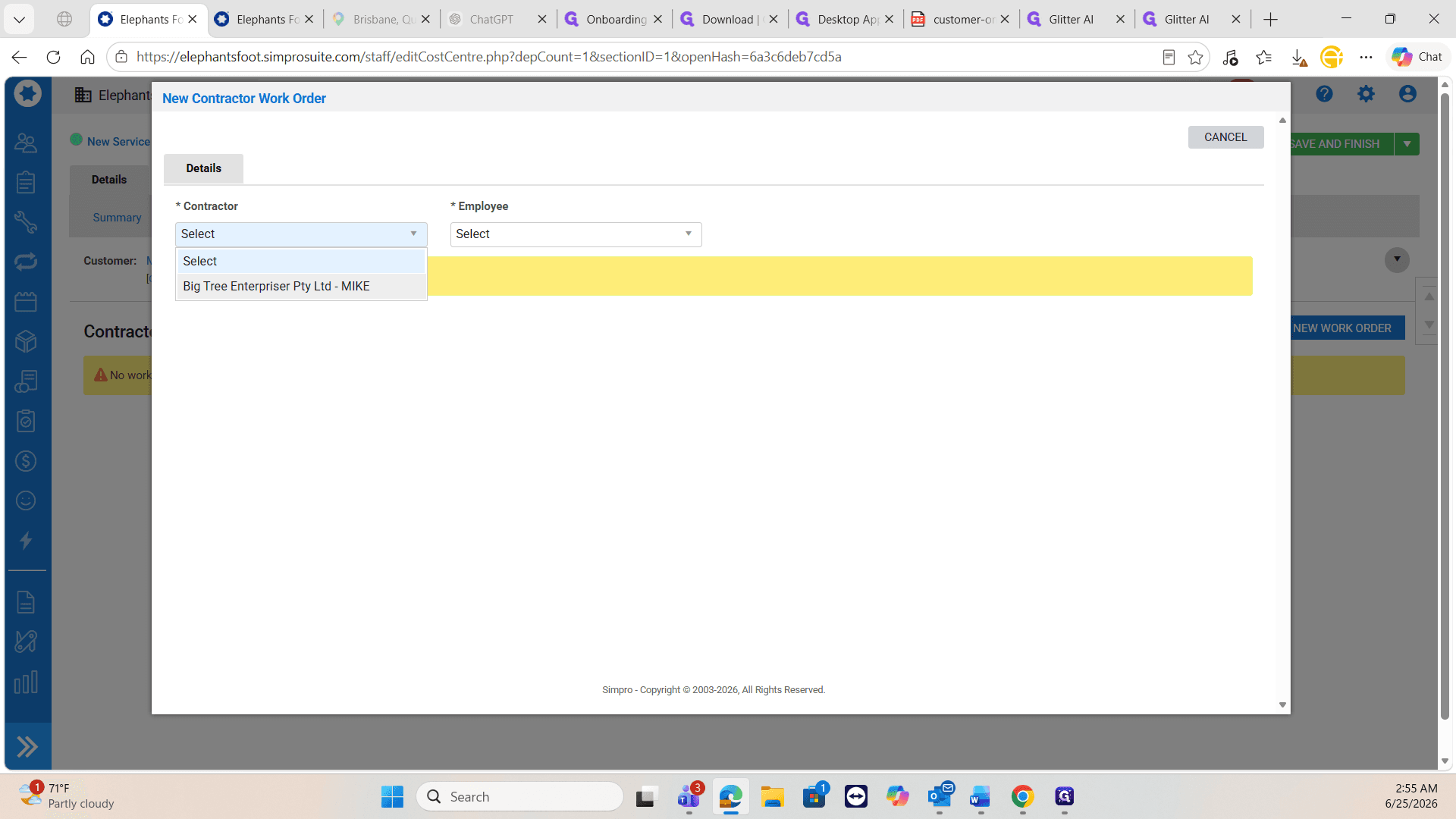
Task: Open the forms checklist sidebar icon
Action: pos(26,421)
